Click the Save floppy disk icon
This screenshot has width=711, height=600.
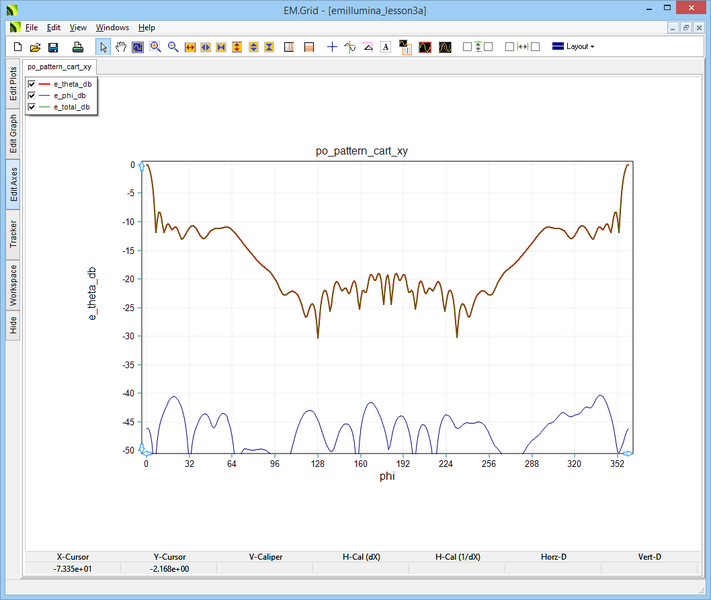click(53, 47)
